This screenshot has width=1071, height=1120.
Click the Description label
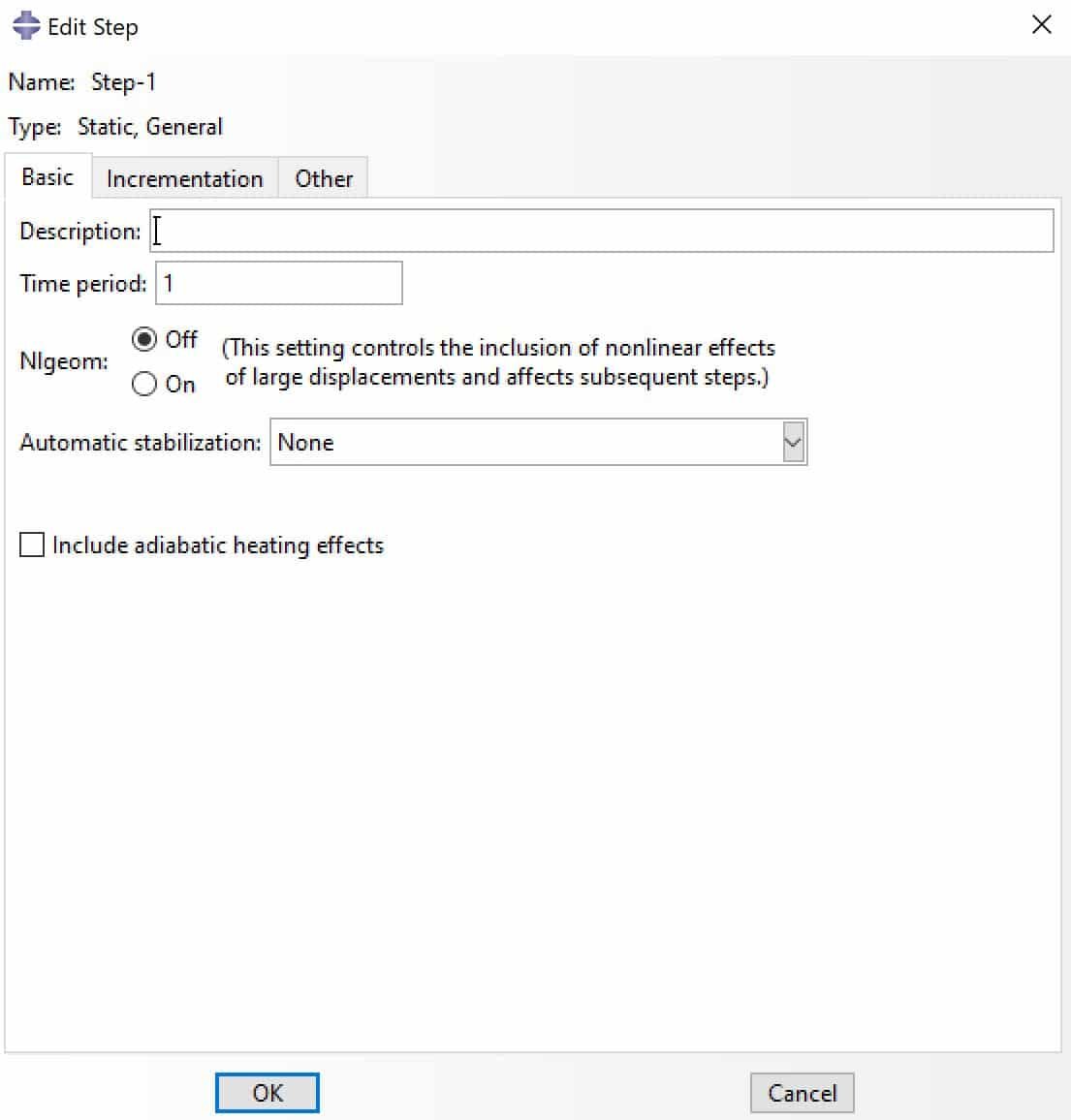point(80,232)
